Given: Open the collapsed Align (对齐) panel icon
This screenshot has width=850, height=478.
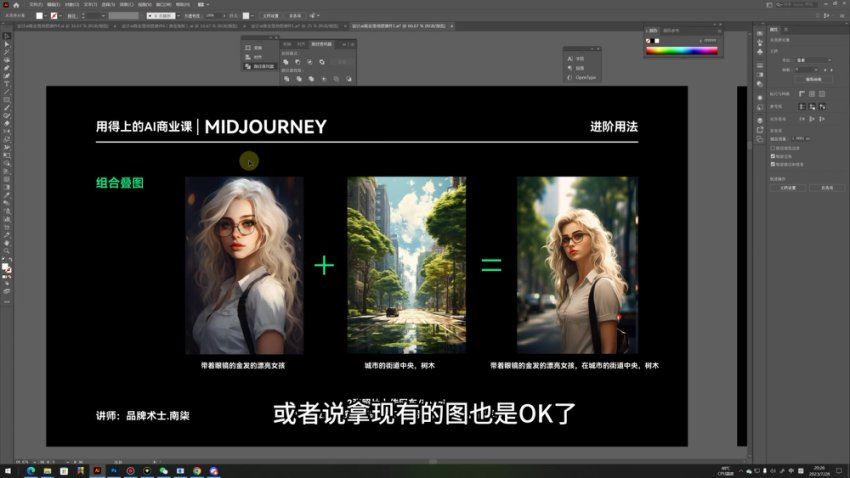Looking at the screenshot, I should click(x=248, y=57).
